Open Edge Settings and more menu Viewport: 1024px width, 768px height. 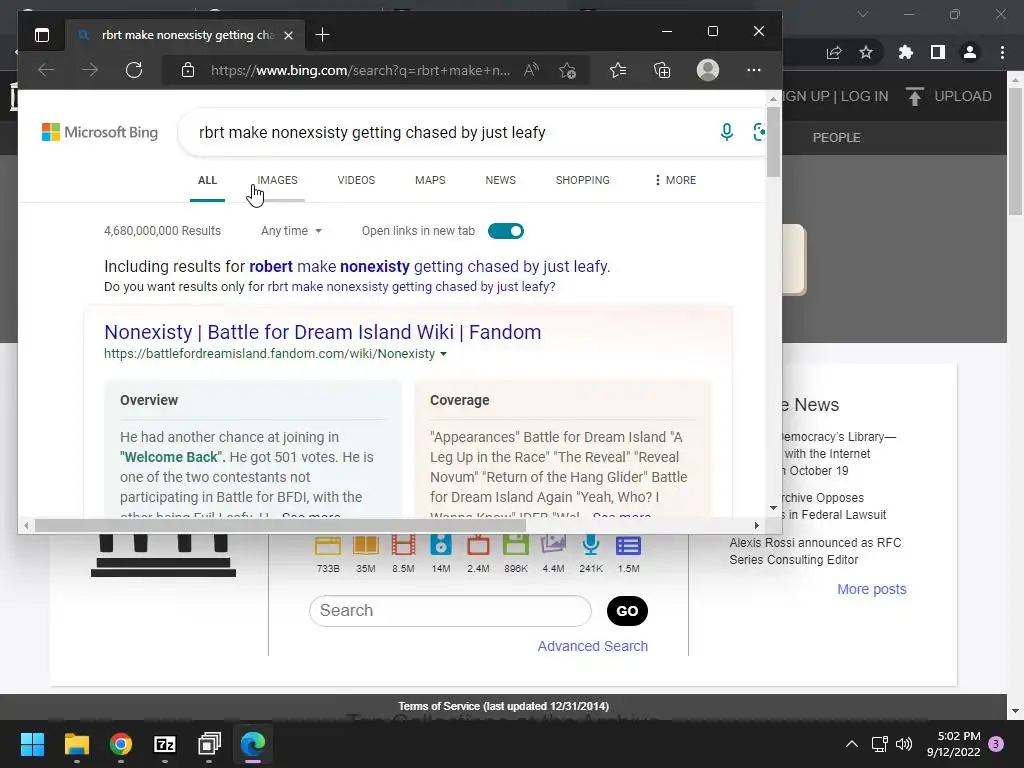[754, 70]
